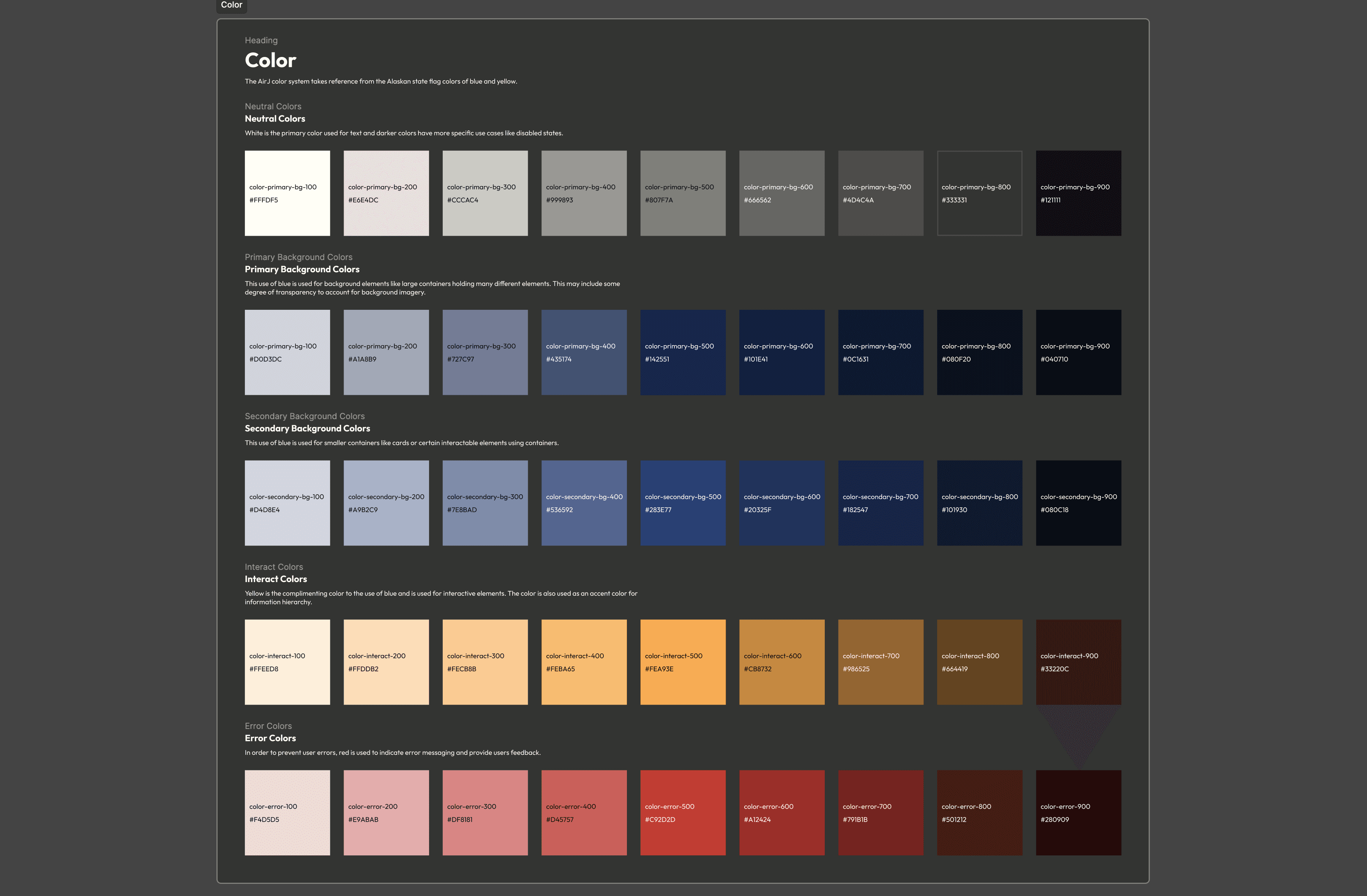Click the color-error-900 swatch
Screen dimensions: 1367x896
1078,813
